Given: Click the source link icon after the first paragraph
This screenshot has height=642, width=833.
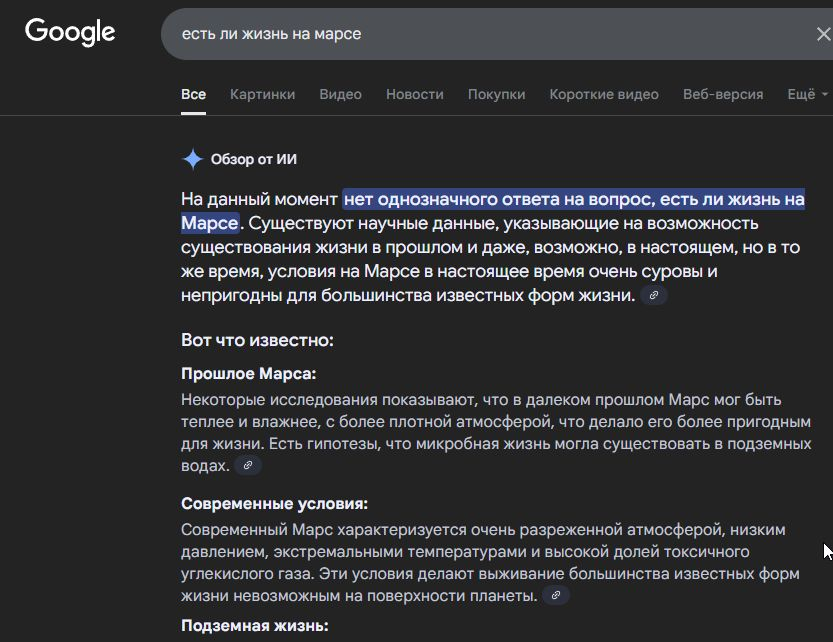Looking at the screenshot, I should click(655, 295).
